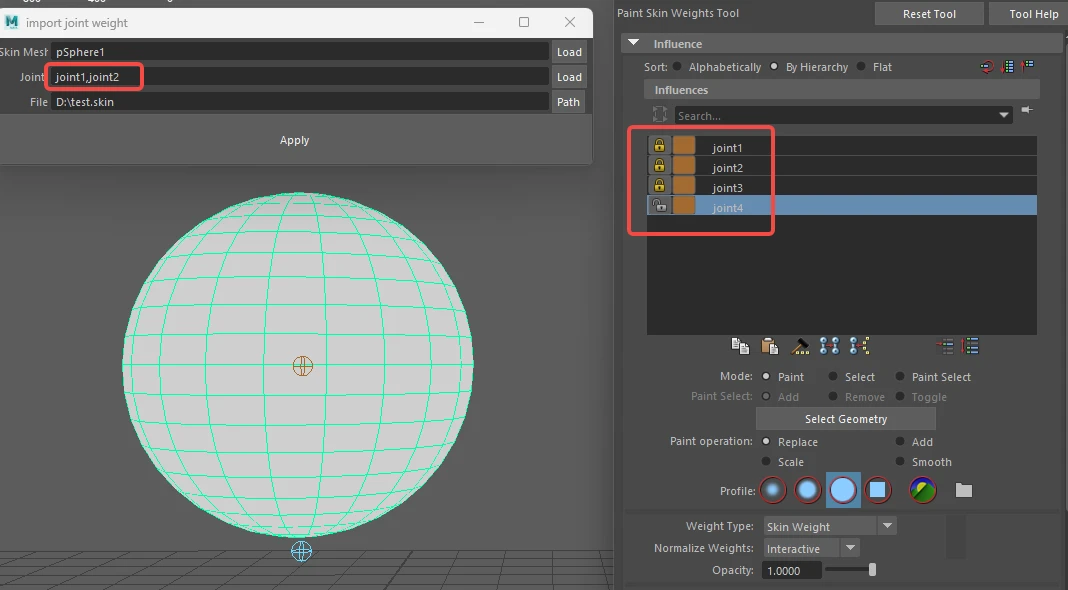Toggle the lock icon for joint2
Image resolution: width=1068 pixels, height=590 pixels.
tap(659, 166)
